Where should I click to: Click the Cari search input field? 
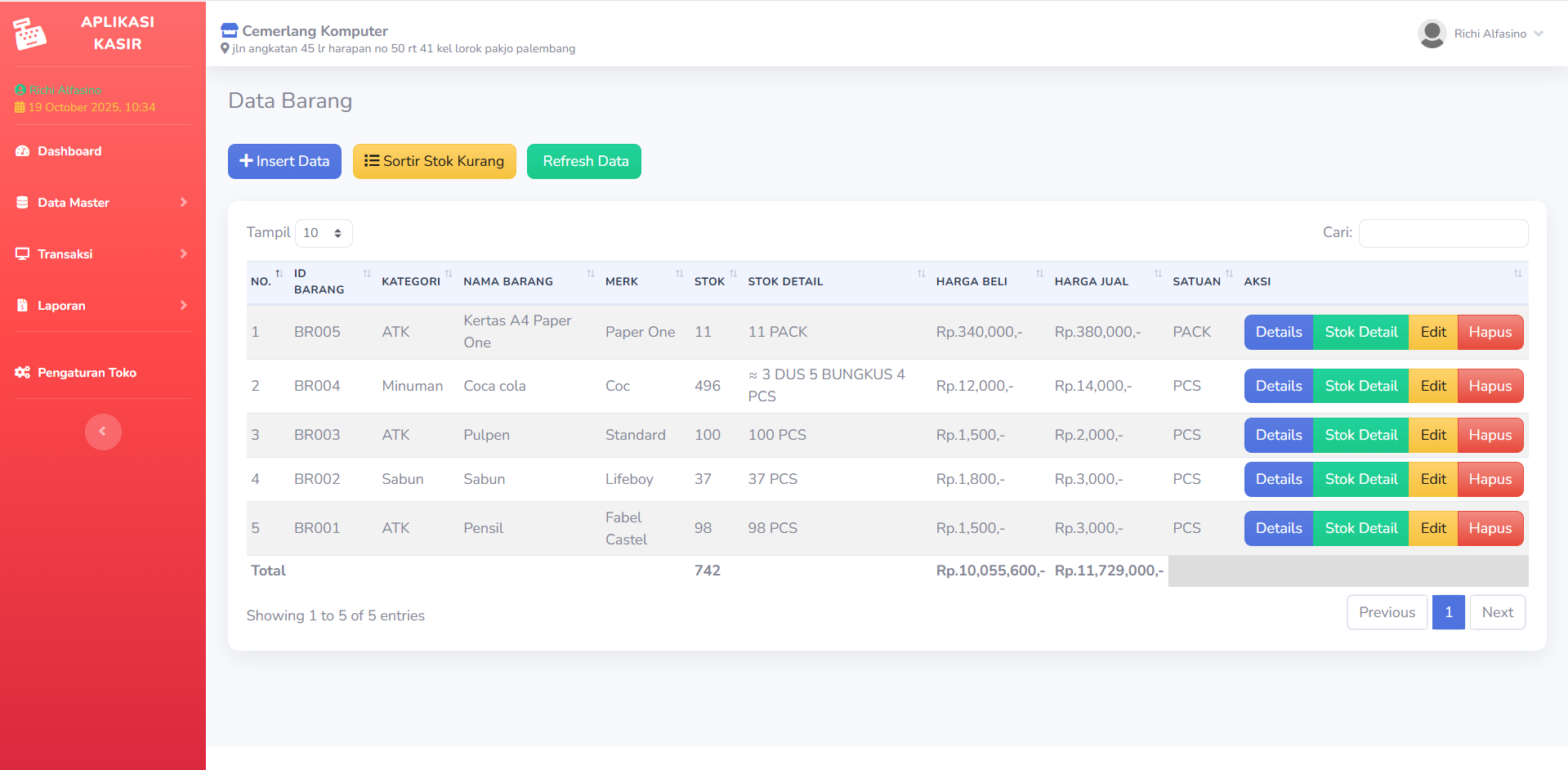click(x=1443, y=233)
